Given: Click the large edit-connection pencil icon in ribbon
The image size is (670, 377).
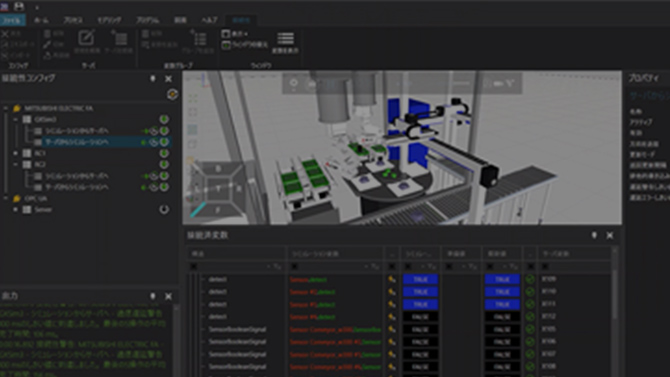Looking at the screenshot, I should (x=86, y=38).
